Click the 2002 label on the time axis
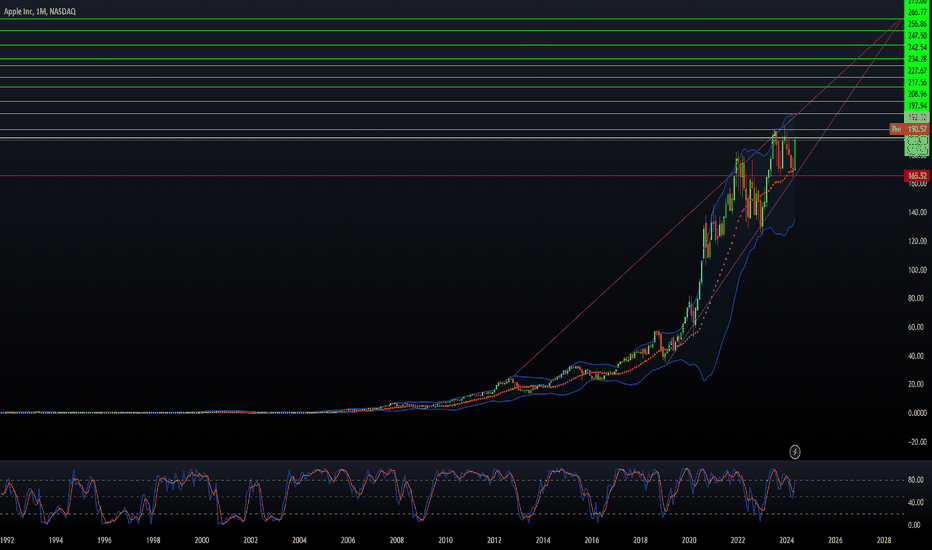The image size is (932, 550). coord(250,540)
